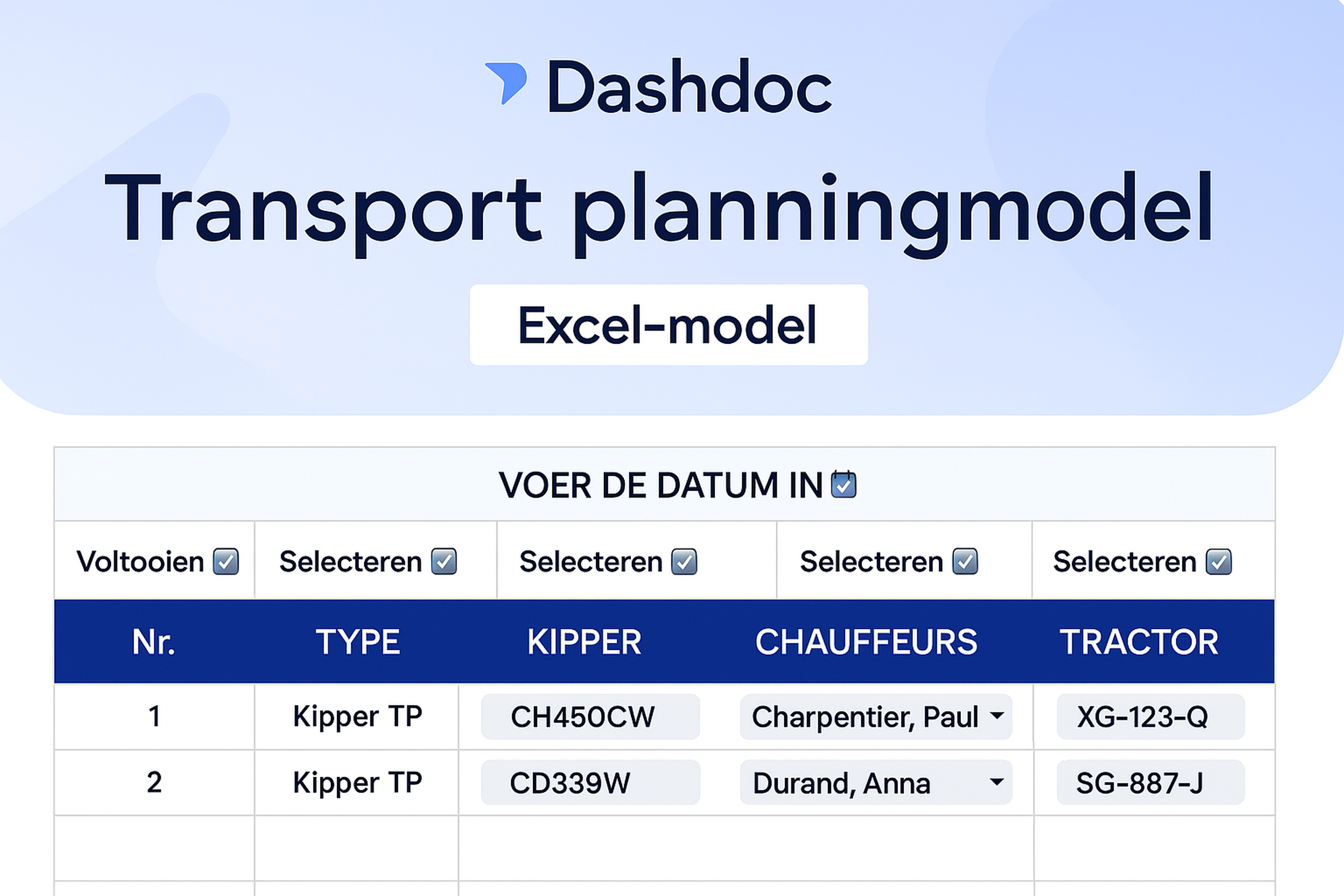Click the calendar icon beside VOER DE DATUM IN
The image size is (1344, 896).
843,484
